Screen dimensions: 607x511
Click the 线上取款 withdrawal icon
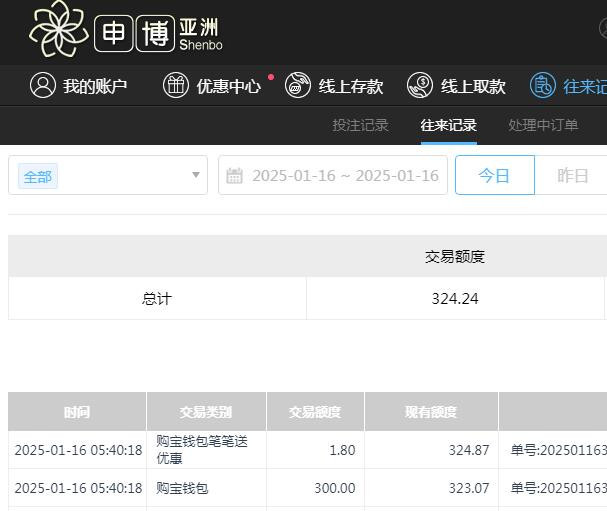point(420,85)
